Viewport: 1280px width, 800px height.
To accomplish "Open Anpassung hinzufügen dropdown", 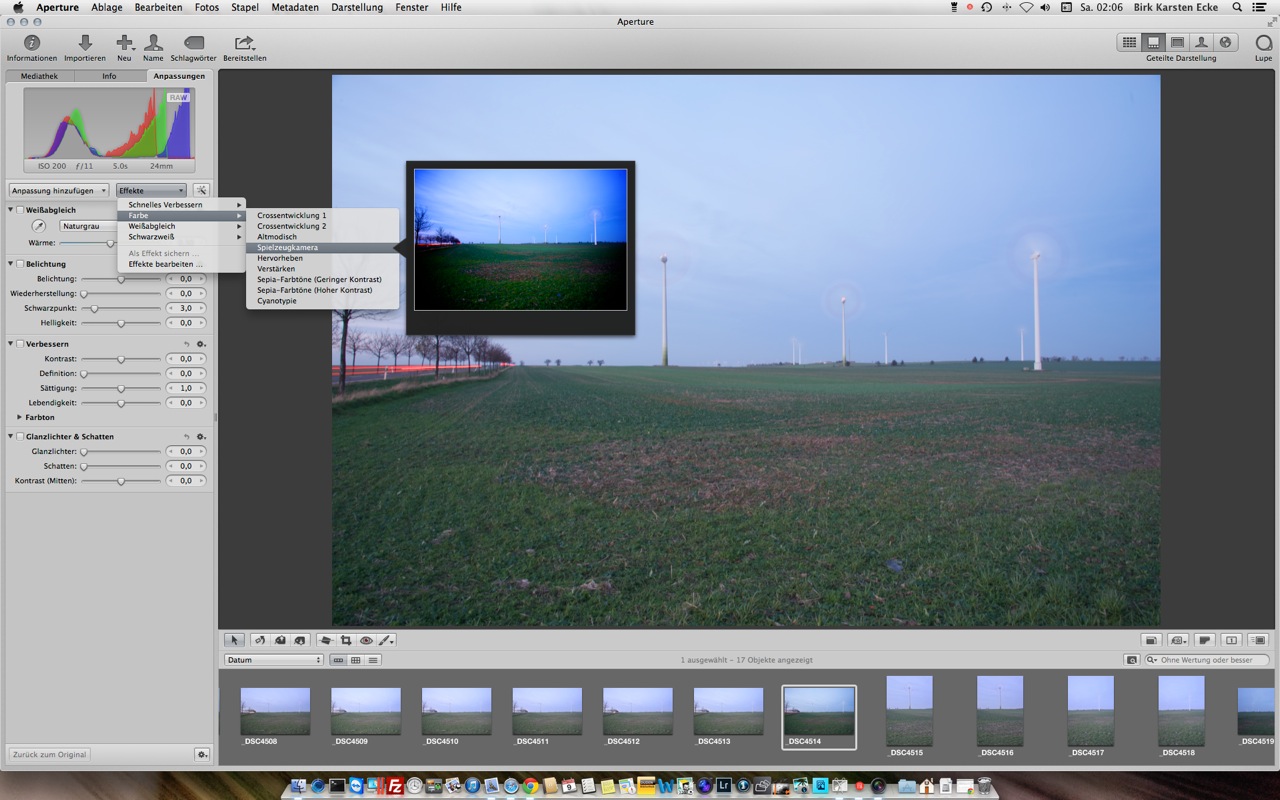I will [x=59, y=190].
